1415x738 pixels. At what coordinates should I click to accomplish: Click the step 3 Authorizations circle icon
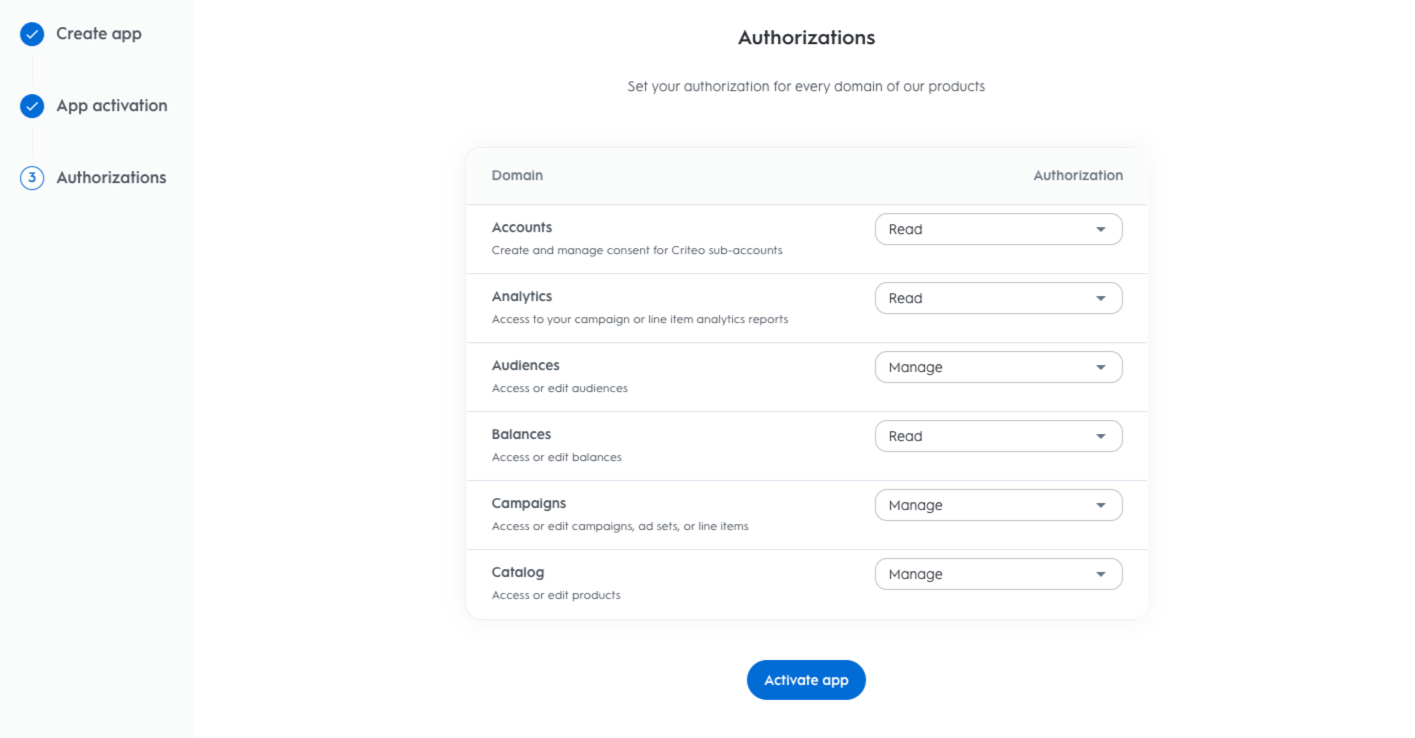(x=32, y=178)
